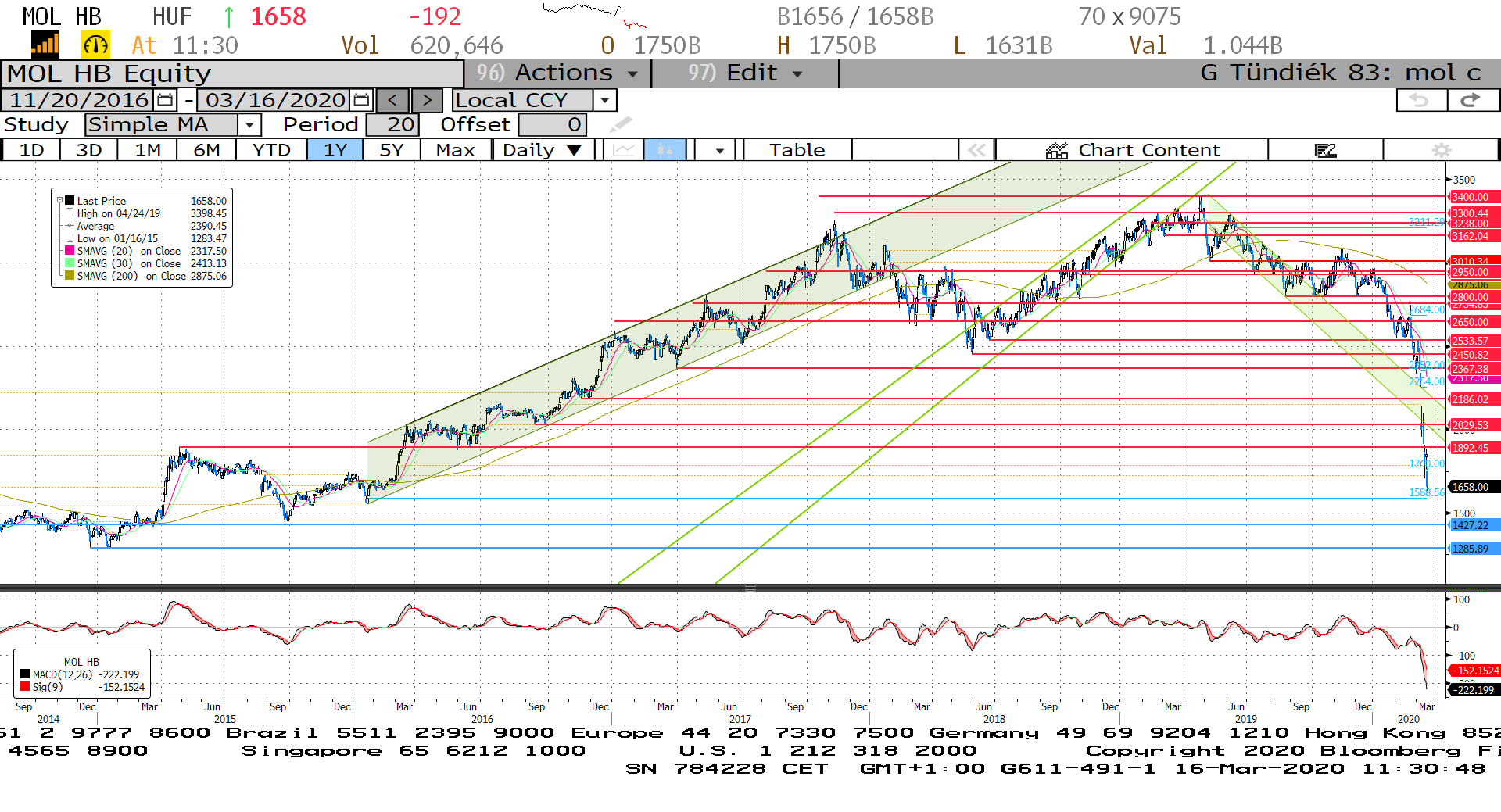
Task: Click the 1285.89 blue support level label
Action: (1474, 549)
